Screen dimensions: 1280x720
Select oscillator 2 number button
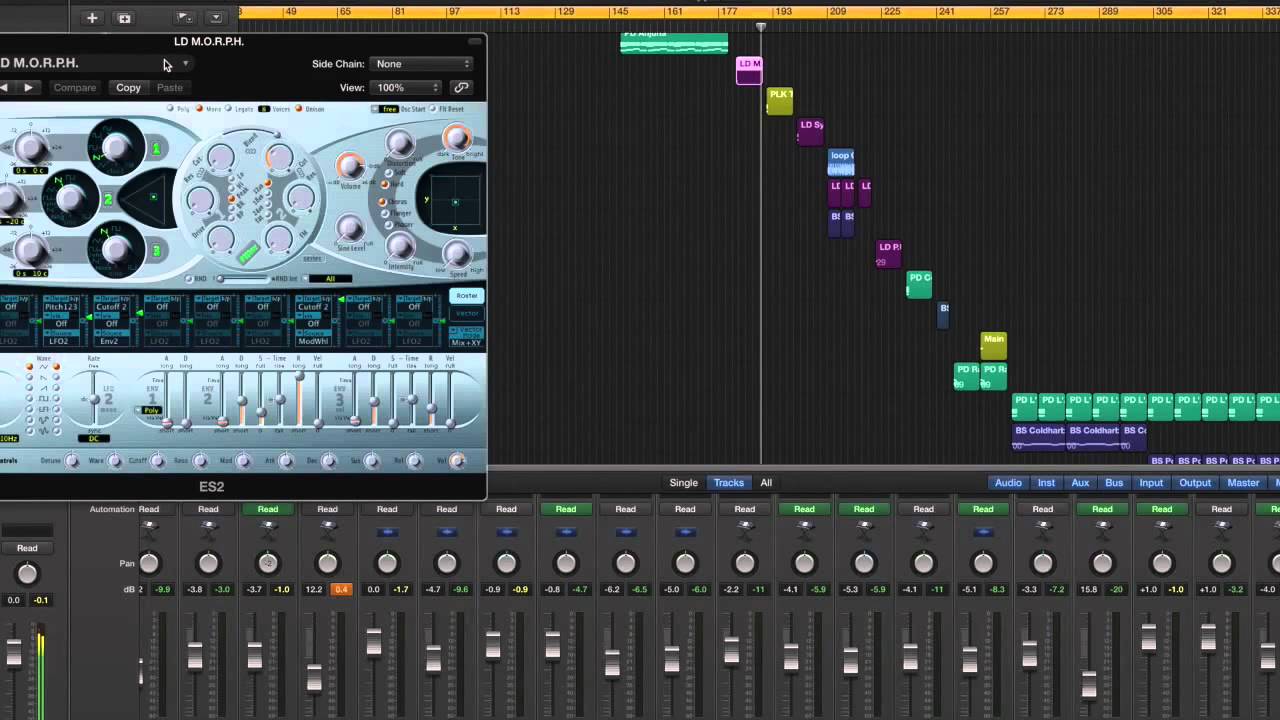pos(108,199)
